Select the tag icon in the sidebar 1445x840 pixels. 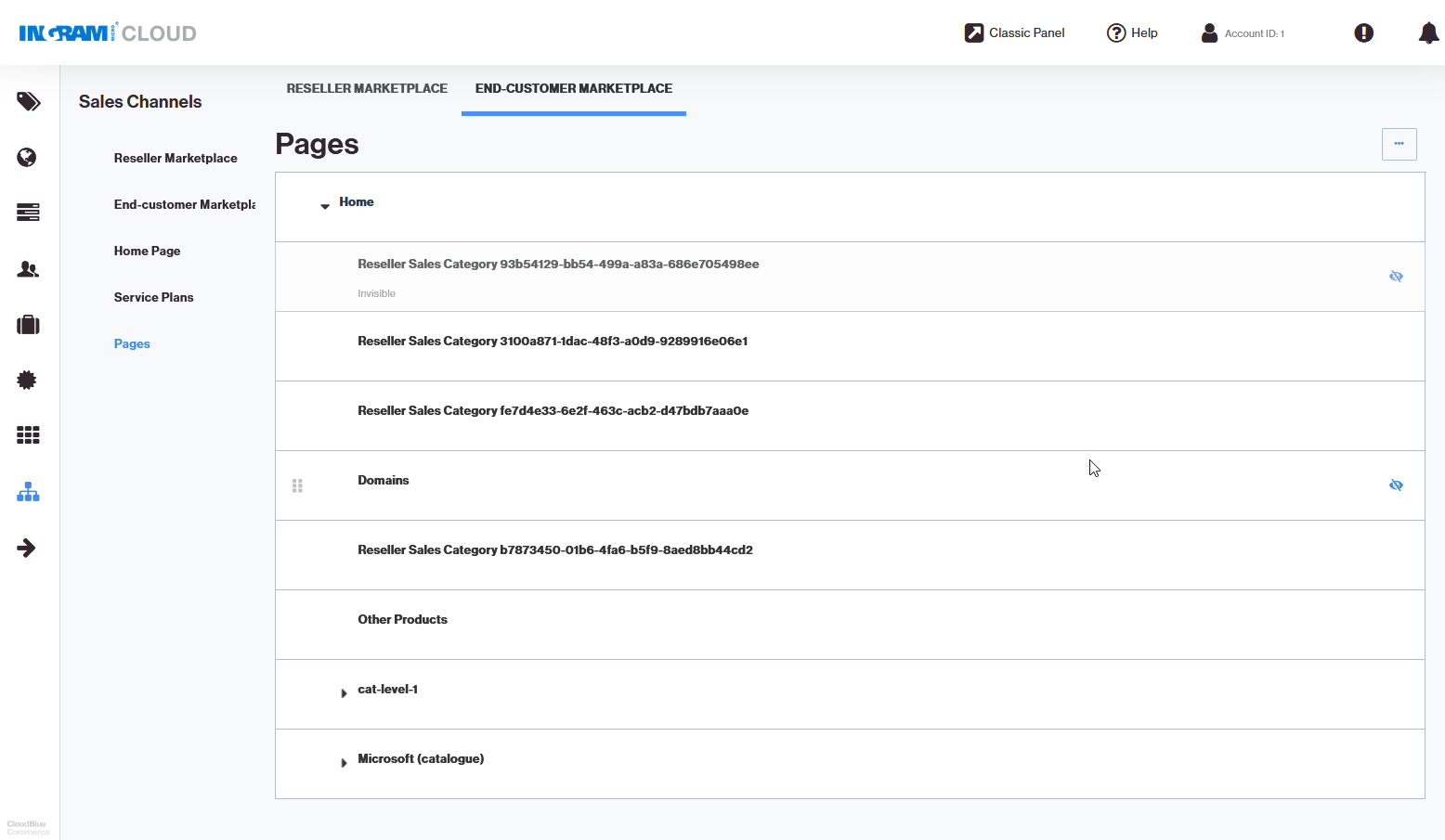[28, 102]
